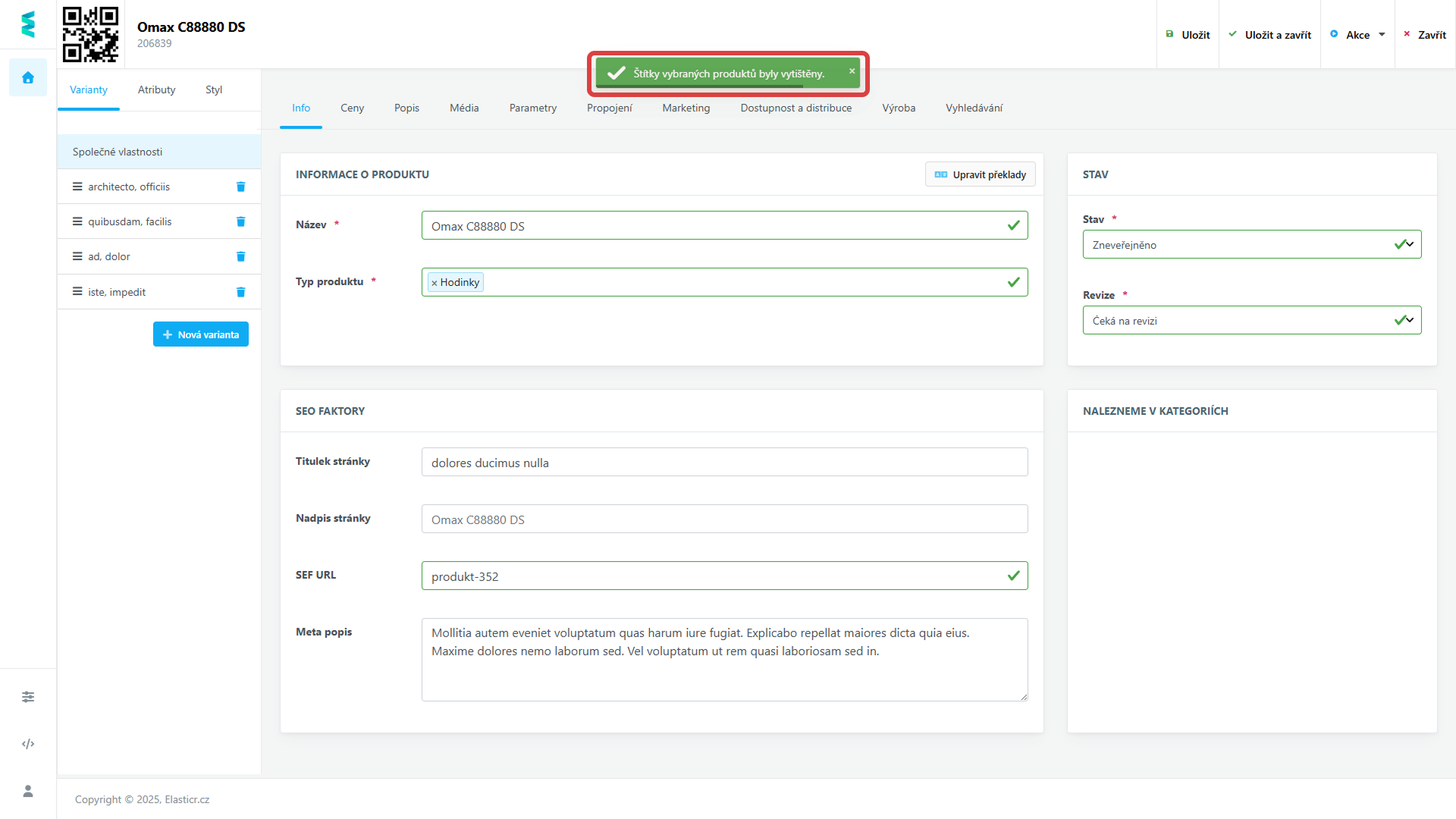This screenshot has width=1456, height=819.
Task: Click the product QR code image
Action: pos(90,34)
